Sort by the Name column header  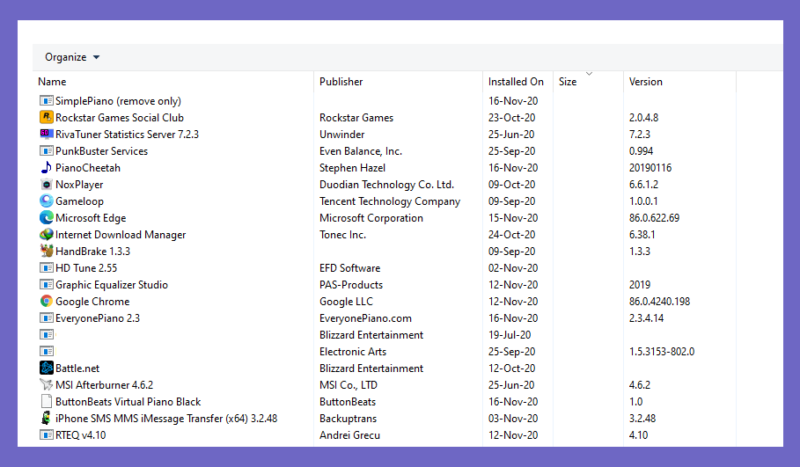tap(52, 82)
